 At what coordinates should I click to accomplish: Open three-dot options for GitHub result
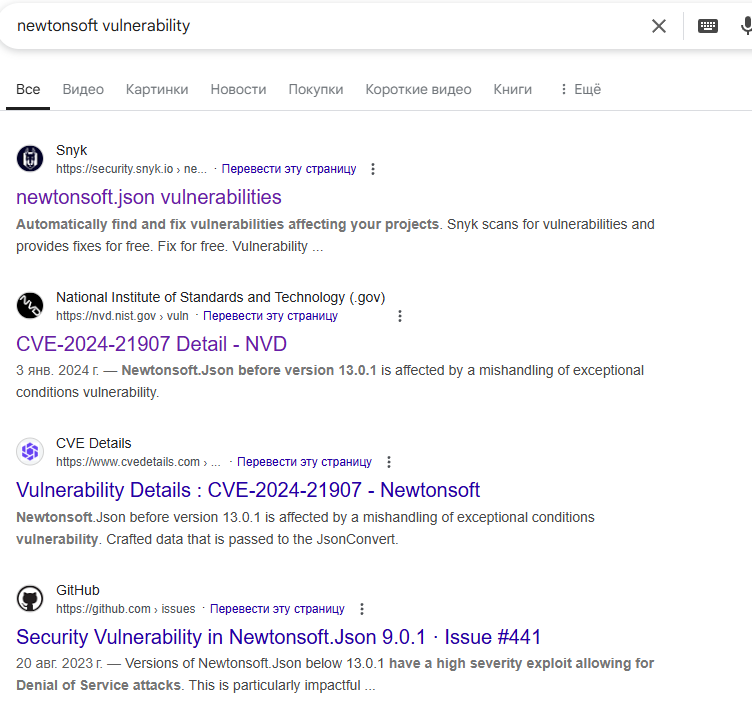pos(362,609)
